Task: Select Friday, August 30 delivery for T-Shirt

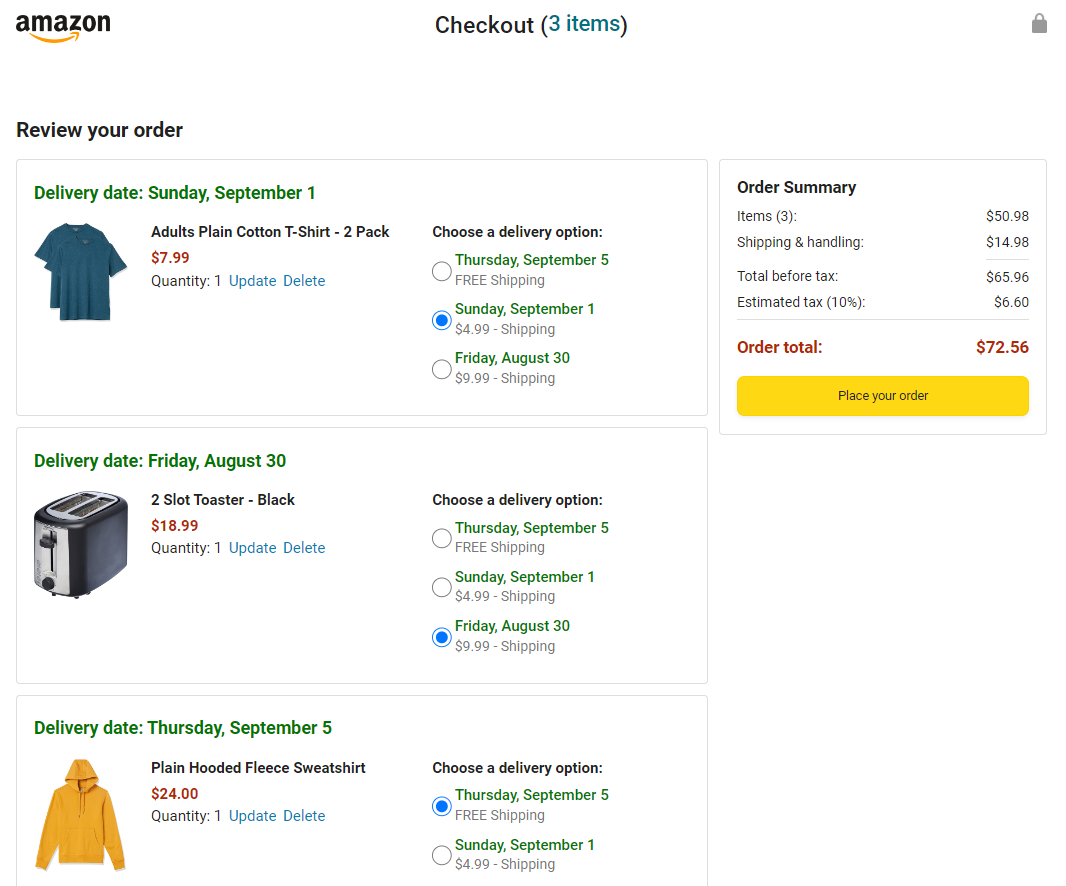Action: click(x=442, y=369)
